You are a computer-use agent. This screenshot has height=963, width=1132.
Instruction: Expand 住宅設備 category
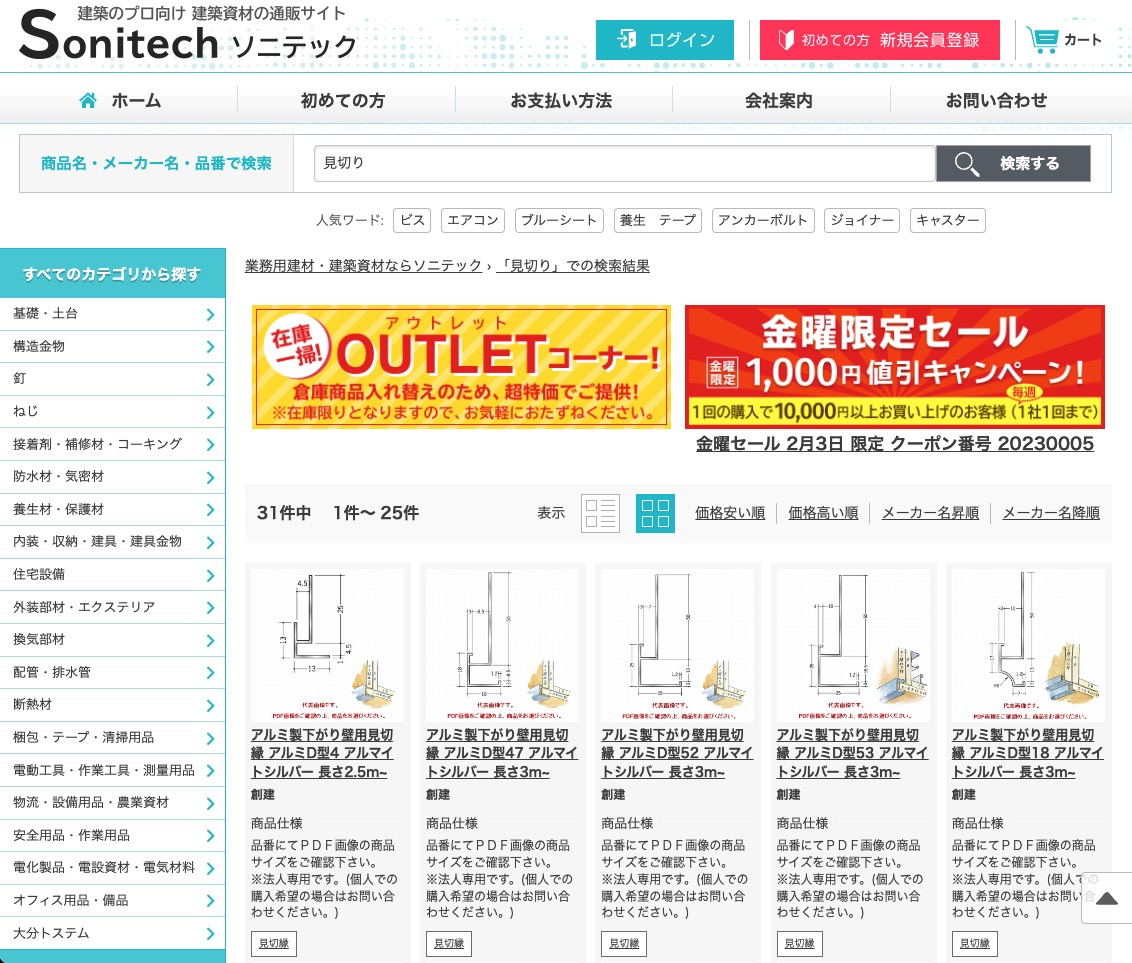[113, 575]
